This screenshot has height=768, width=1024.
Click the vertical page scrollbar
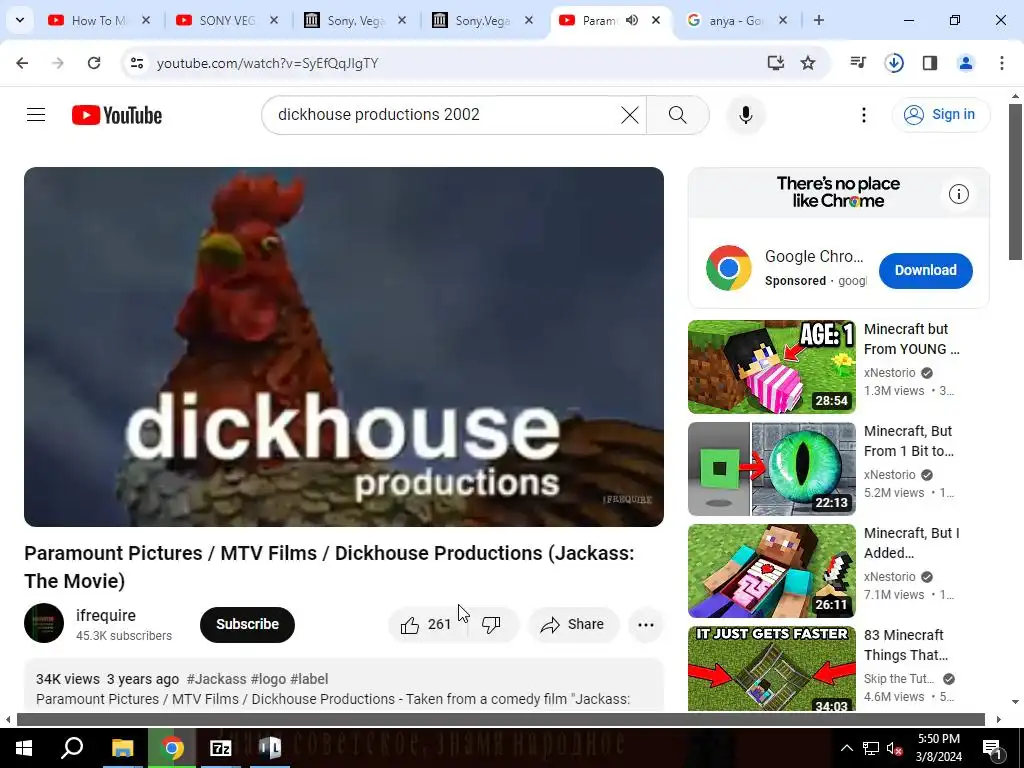point(1016,182)
